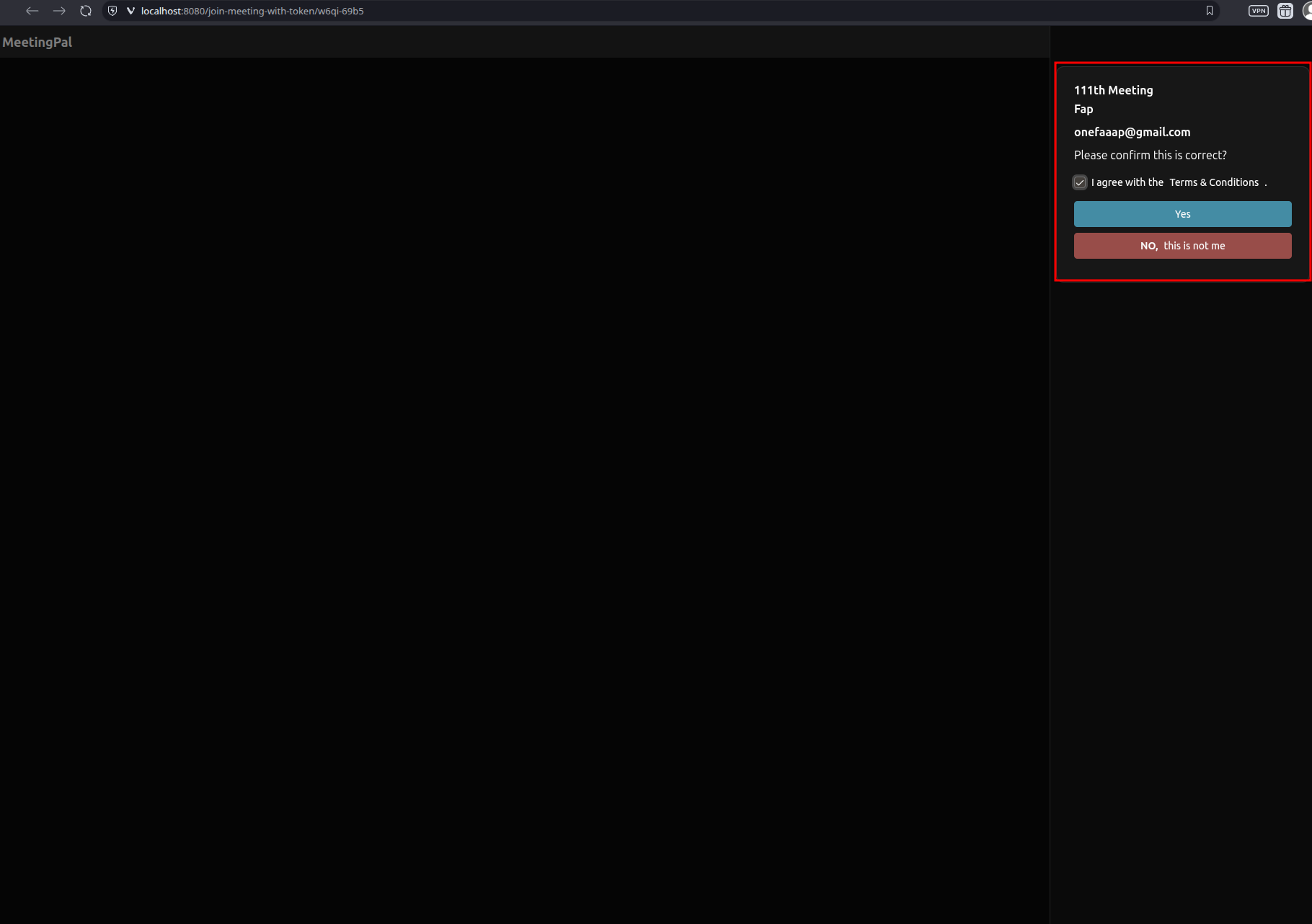Click the "111th Meeting" title
This screenshot has width=1312, height=924.
1113,90
